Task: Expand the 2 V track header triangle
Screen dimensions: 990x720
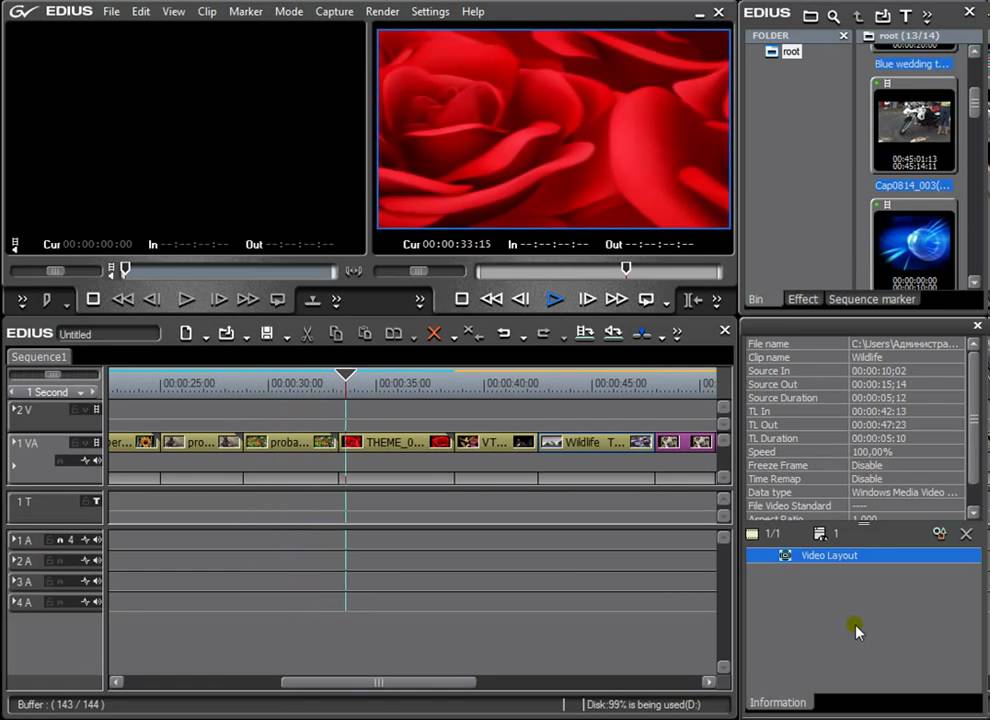Action: pyautogui.click(x=14, y=409)
